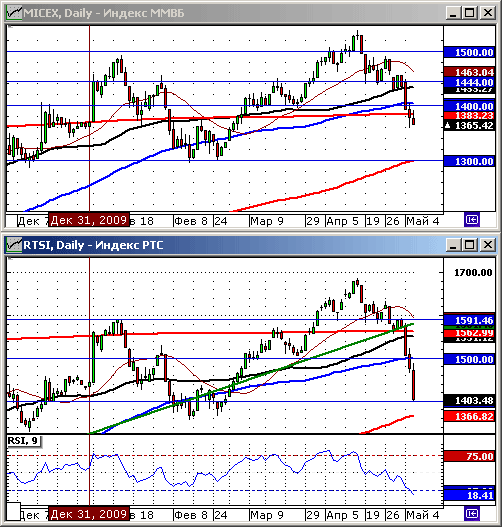
Task: Click the Мар 9 date label in RTSI time axis
Action: (x=267, y=515)
